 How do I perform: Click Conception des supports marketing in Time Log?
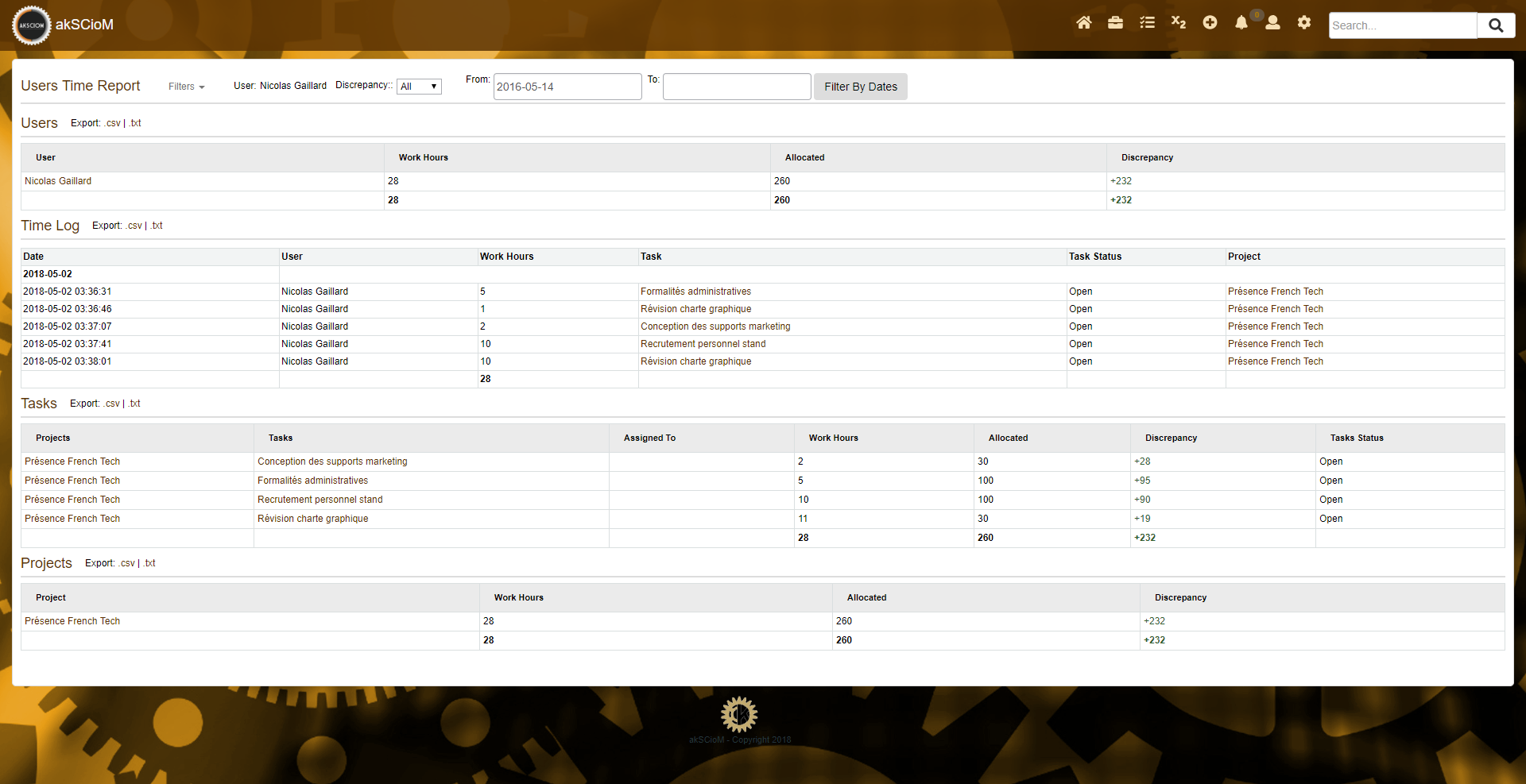coord(715,326)
